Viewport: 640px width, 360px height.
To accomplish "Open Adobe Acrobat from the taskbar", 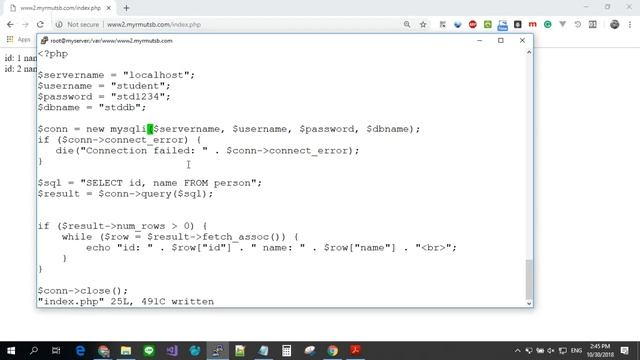I will coord(356,351).
